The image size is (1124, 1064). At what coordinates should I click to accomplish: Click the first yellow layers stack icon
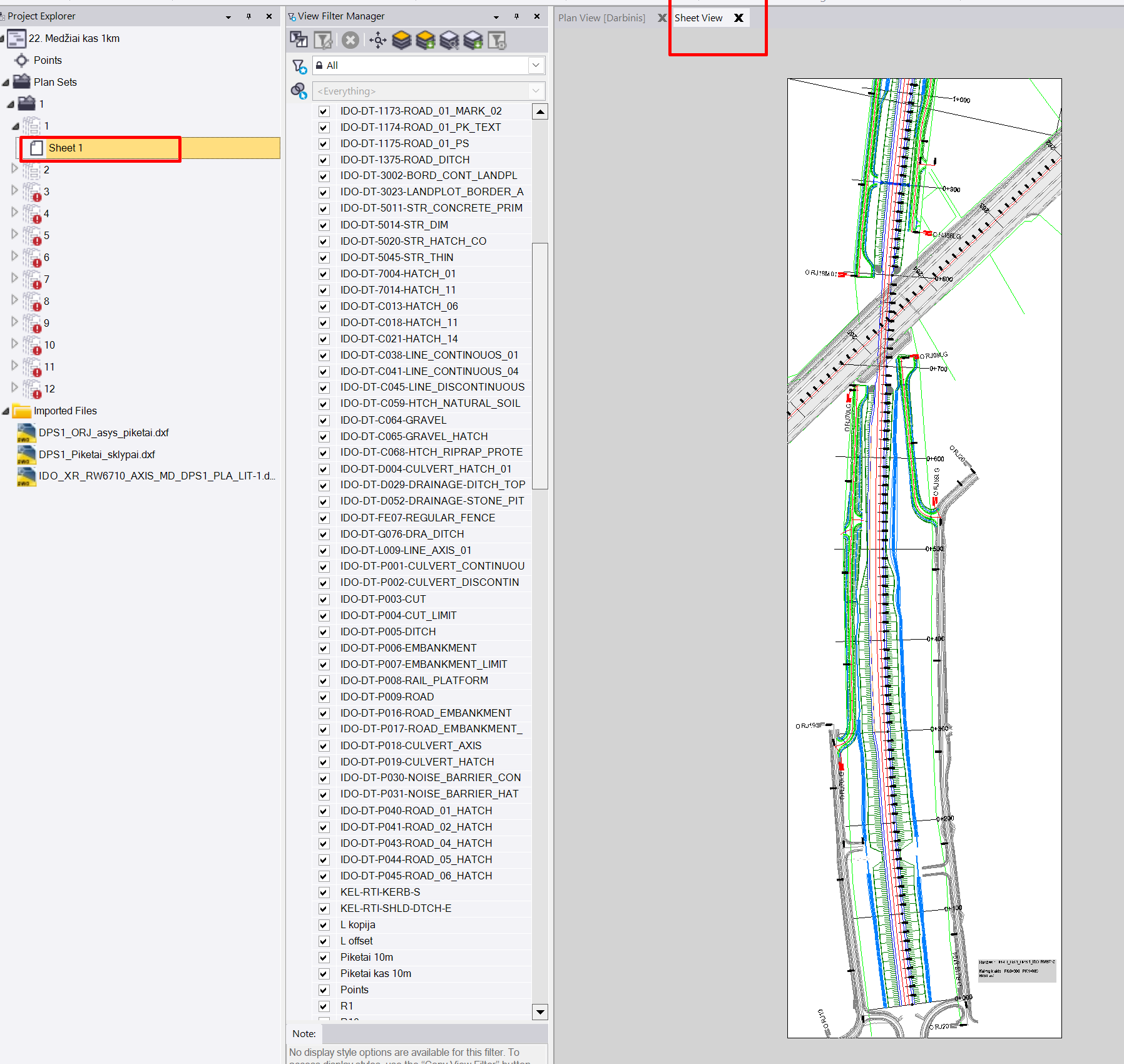[402, 41]
